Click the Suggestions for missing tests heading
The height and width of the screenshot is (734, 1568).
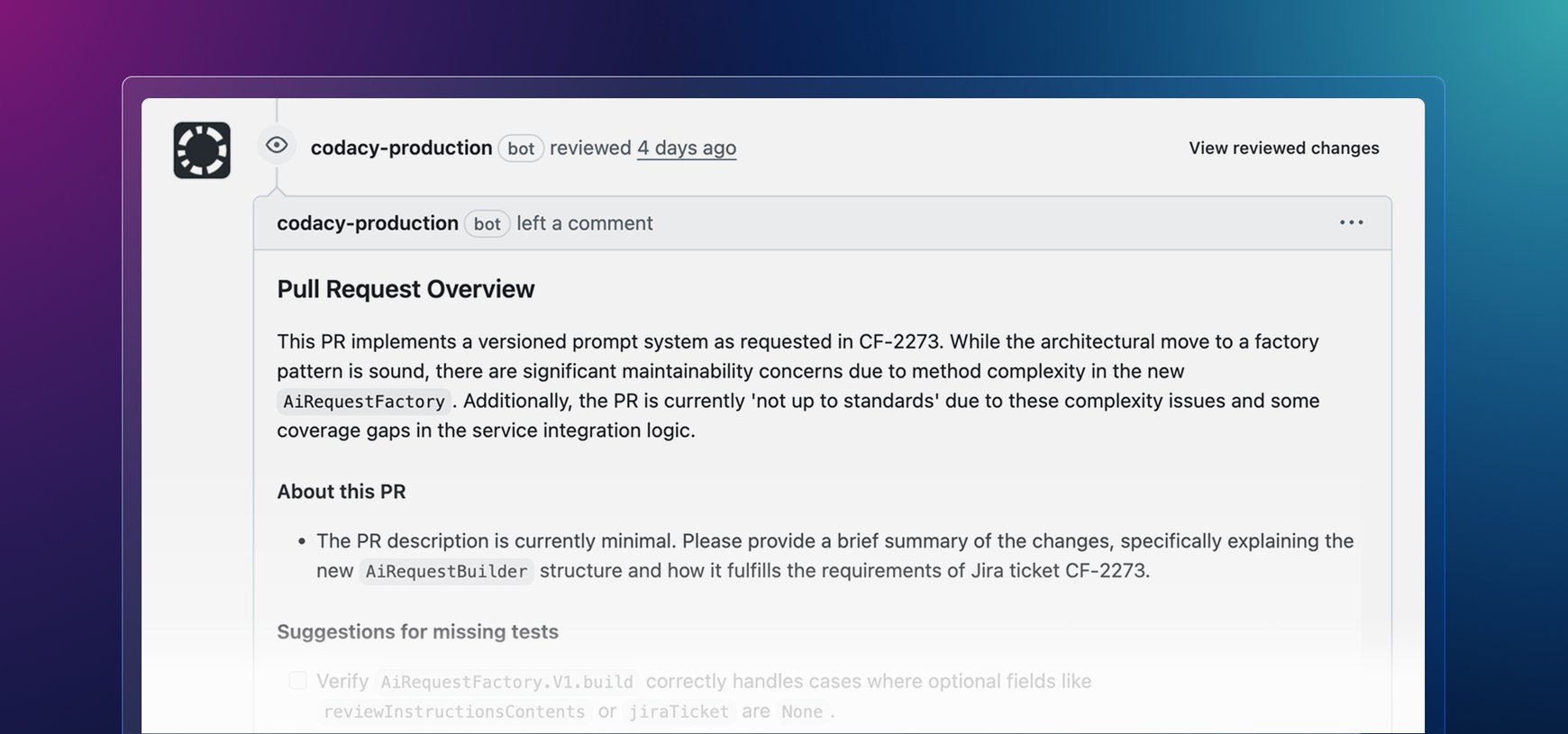pyautogui.click(x=417, y=632)
